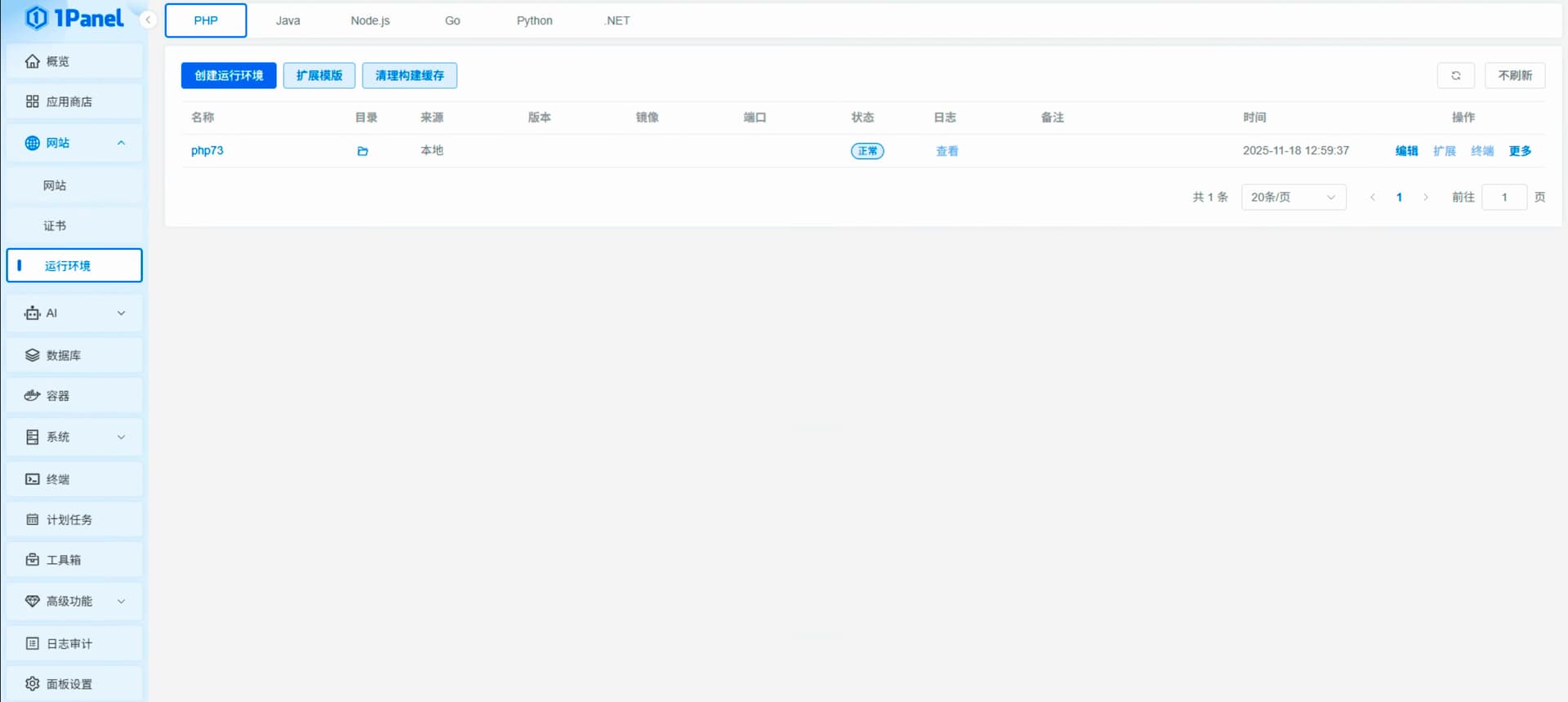Expand the 高级功能 advanced features menu
The image size is (1568, 702).
point(73,602)
